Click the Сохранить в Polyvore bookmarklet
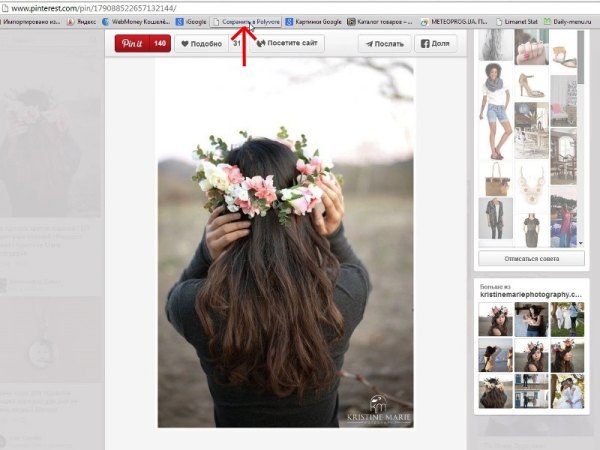Image resolution: width=600 pixels, height=450 pixels. (246, 22)
